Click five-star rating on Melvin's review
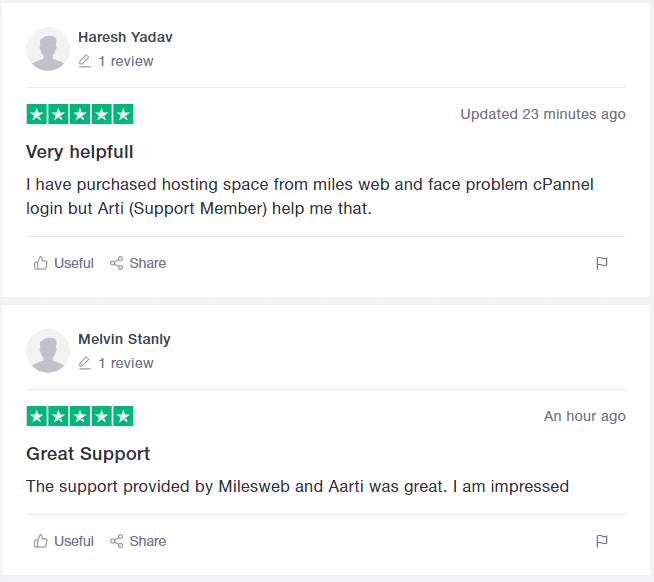The image size is (654, 582). [80, 416]
